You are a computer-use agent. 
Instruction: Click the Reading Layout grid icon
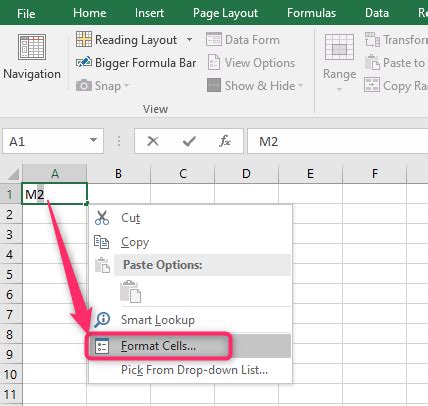[84, 39]
